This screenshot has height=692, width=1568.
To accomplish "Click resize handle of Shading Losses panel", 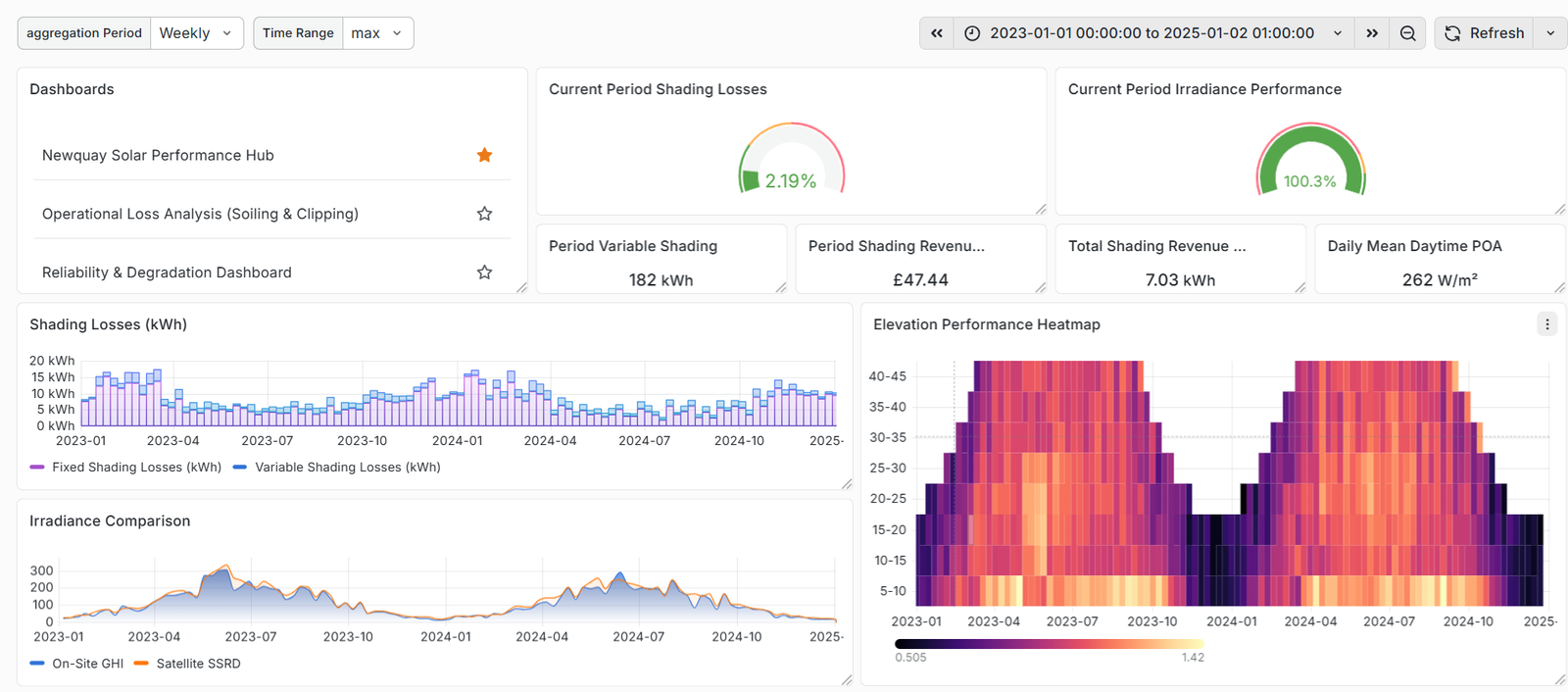I will (x=847, y=484).
